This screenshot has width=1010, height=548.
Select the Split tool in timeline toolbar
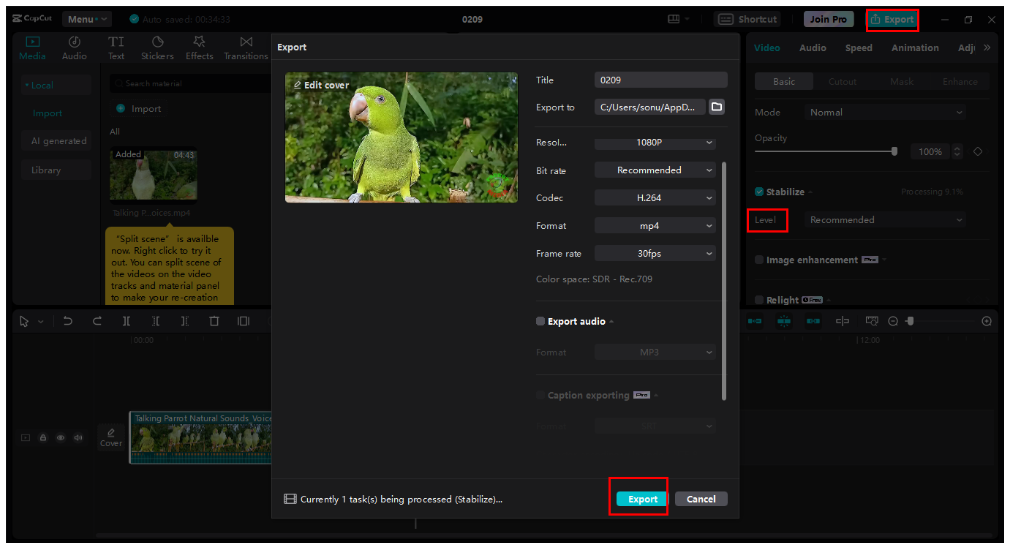coord(126,321)
